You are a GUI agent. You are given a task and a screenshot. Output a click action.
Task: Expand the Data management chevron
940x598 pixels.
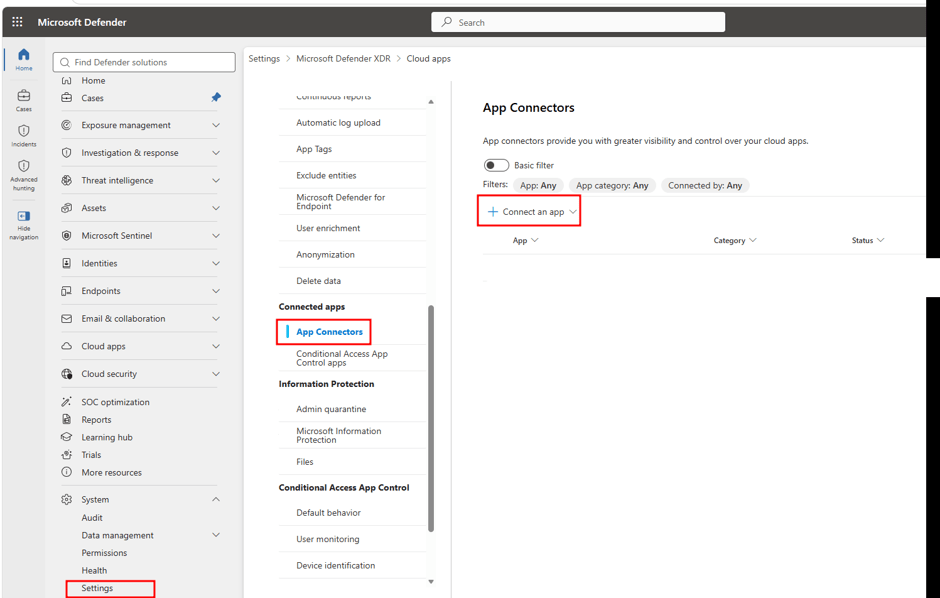216,534
